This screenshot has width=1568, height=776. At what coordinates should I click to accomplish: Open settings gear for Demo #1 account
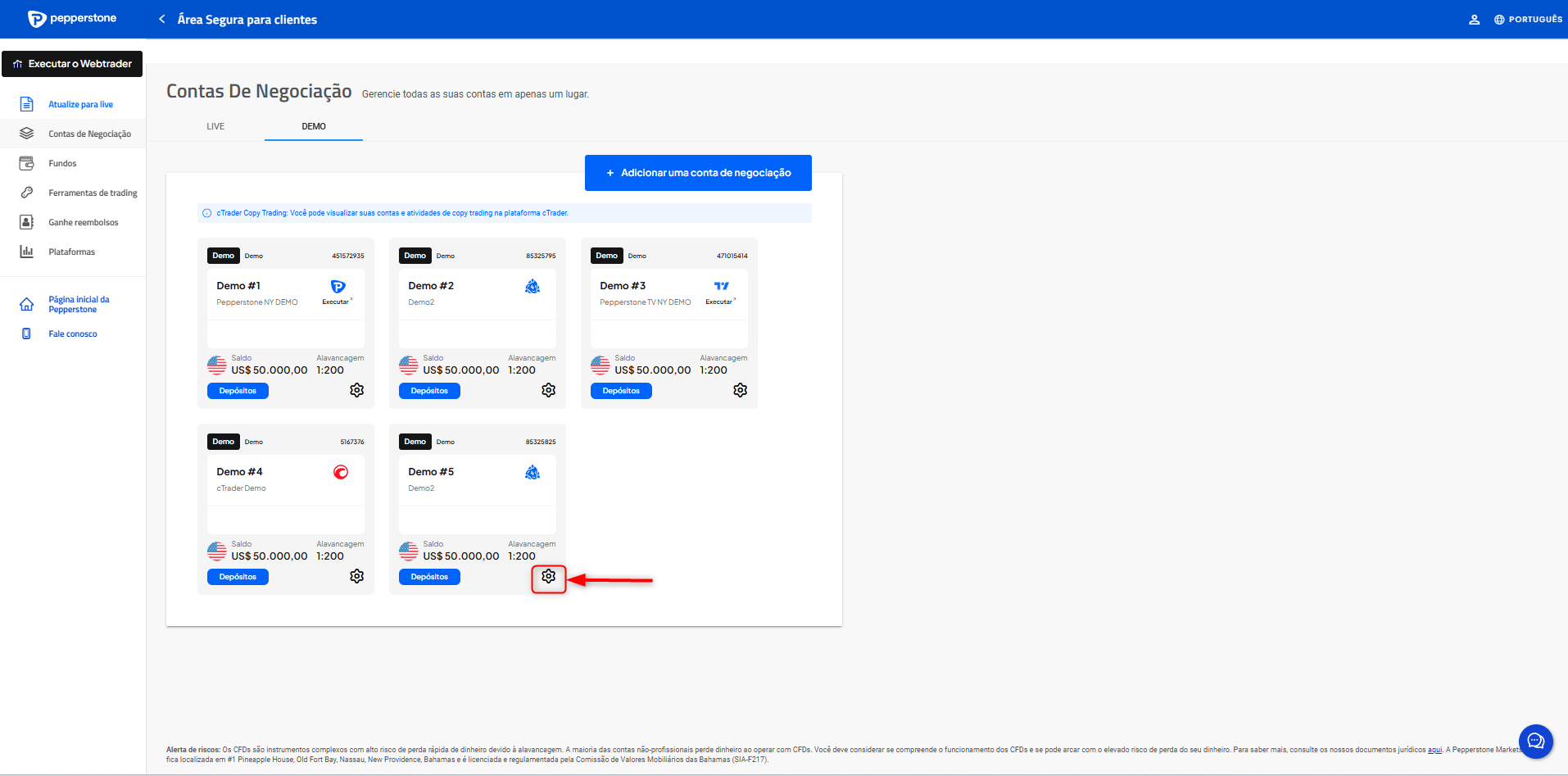pos(356,391)
